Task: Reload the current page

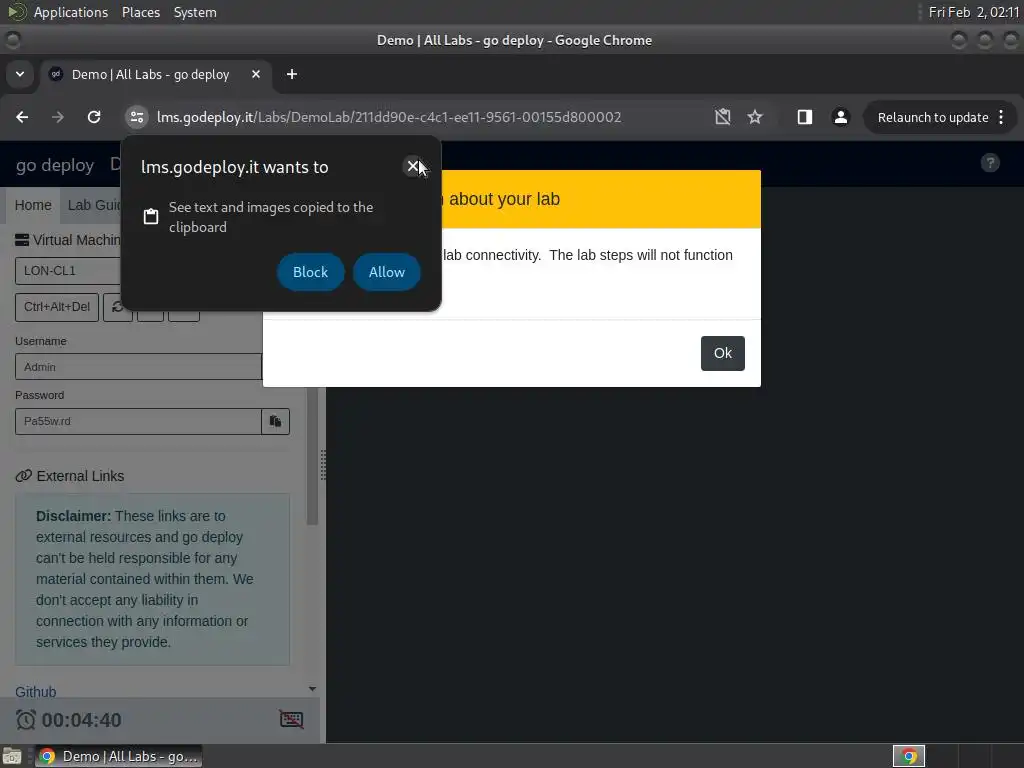Action: [94, 117]
